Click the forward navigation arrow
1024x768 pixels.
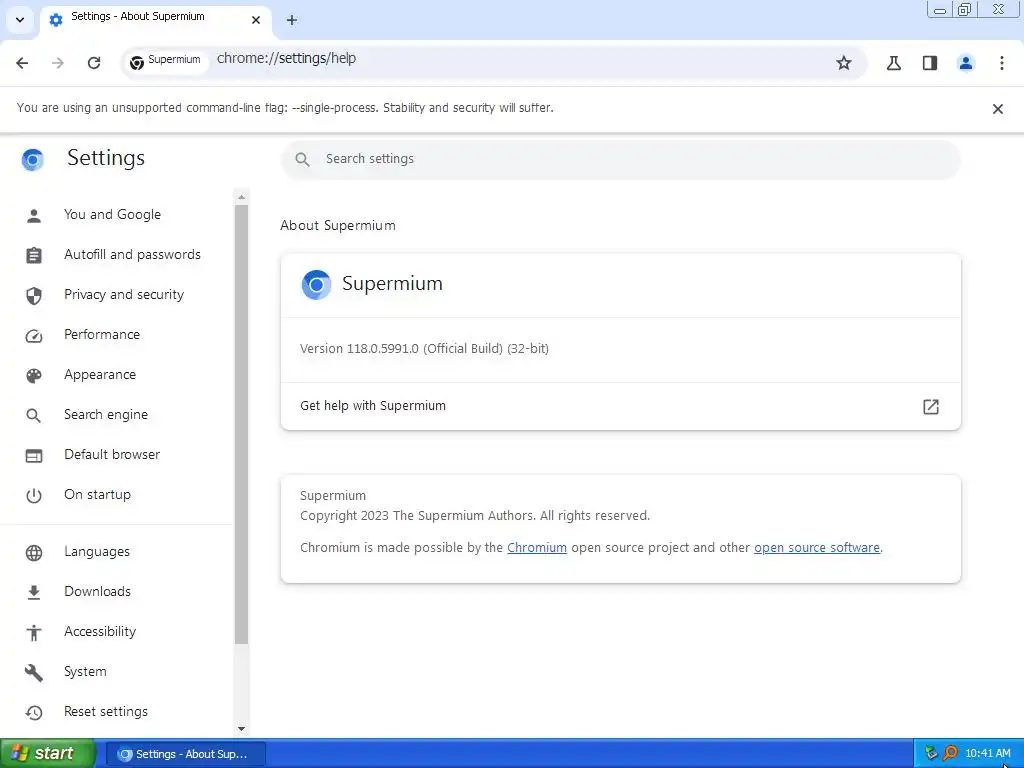(58, 63)
